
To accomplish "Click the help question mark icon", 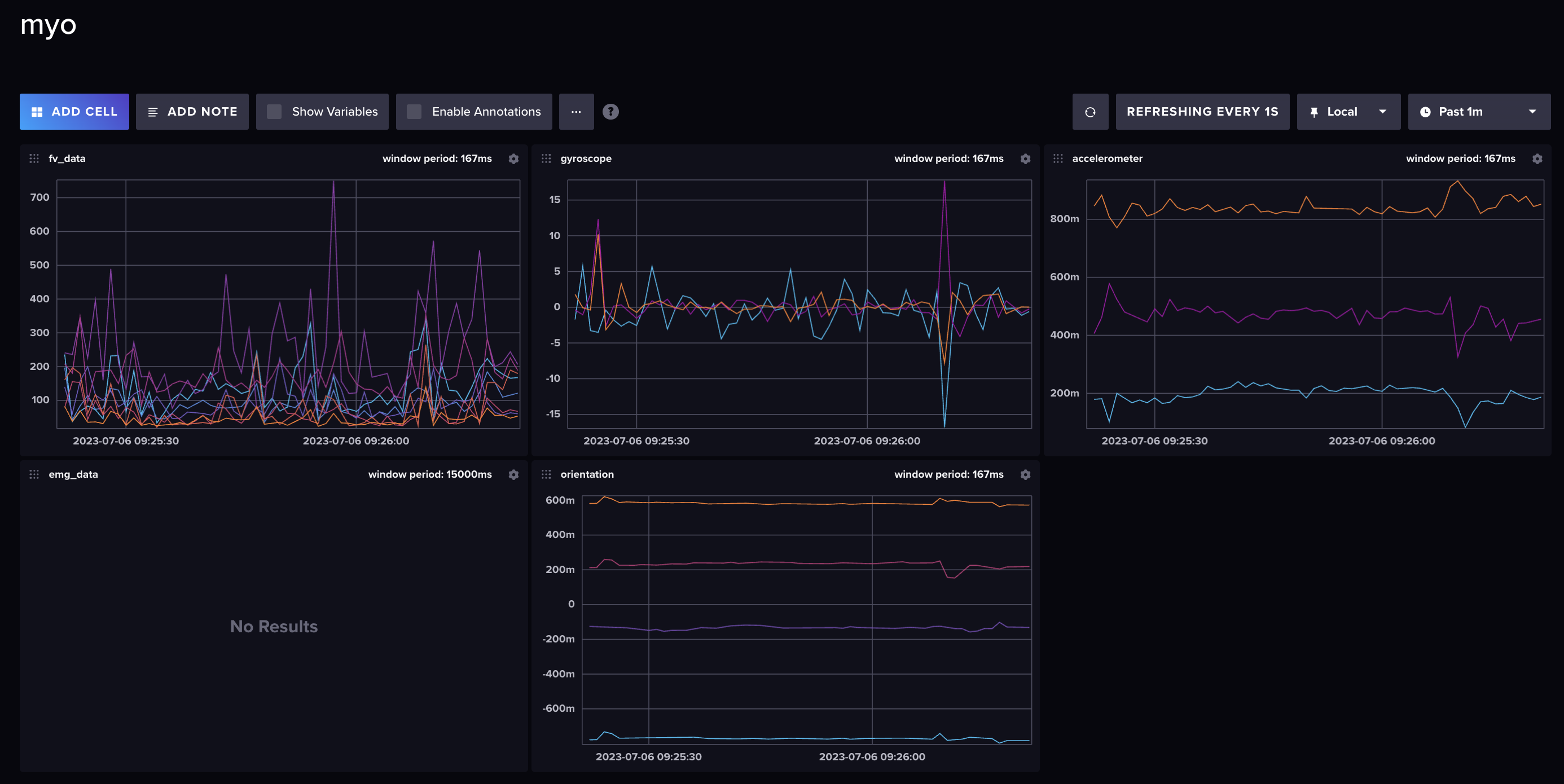I will [x=611, y=111].
